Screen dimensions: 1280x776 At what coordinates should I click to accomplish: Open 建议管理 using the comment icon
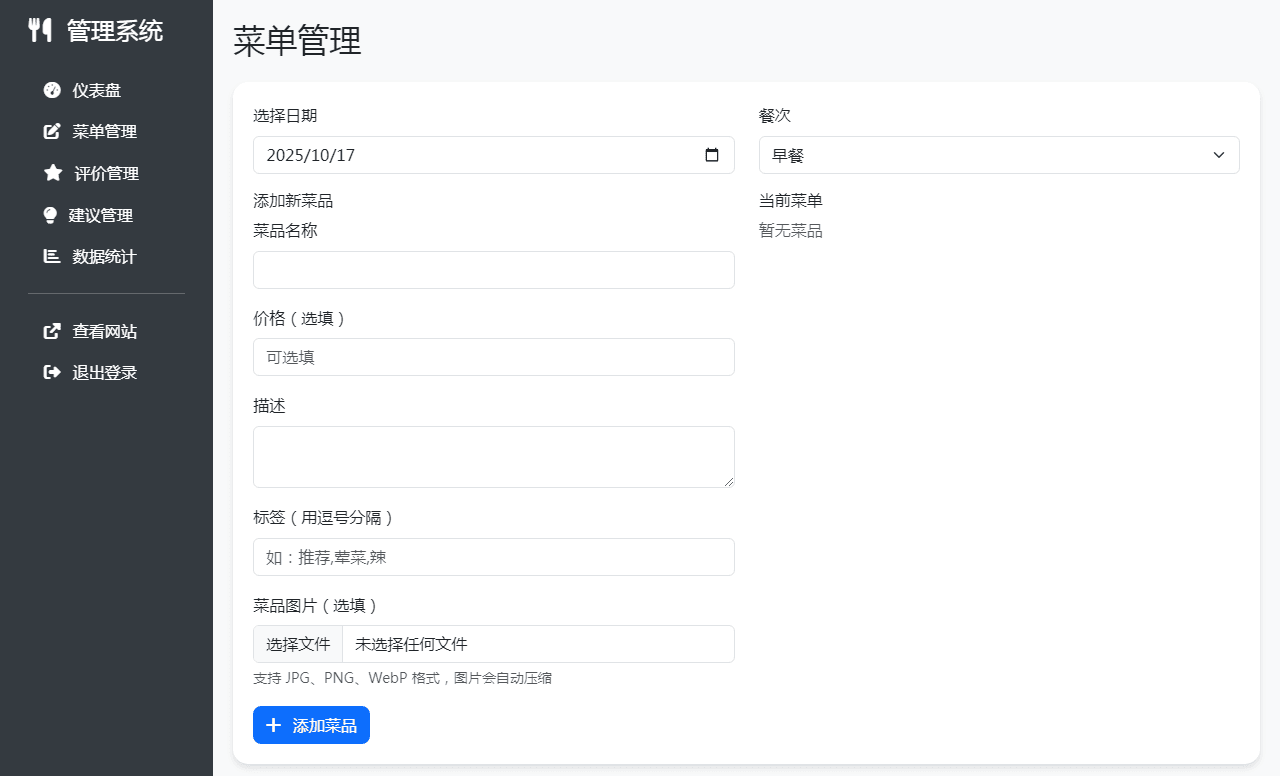(52, 215)
